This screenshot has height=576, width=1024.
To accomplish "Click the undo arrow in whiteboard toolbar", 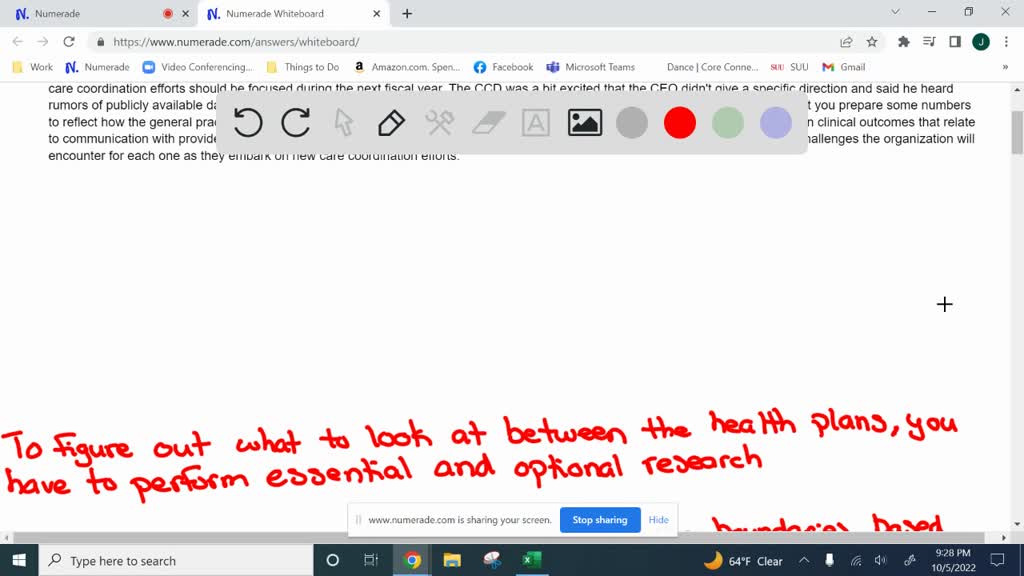I will 248,123.
